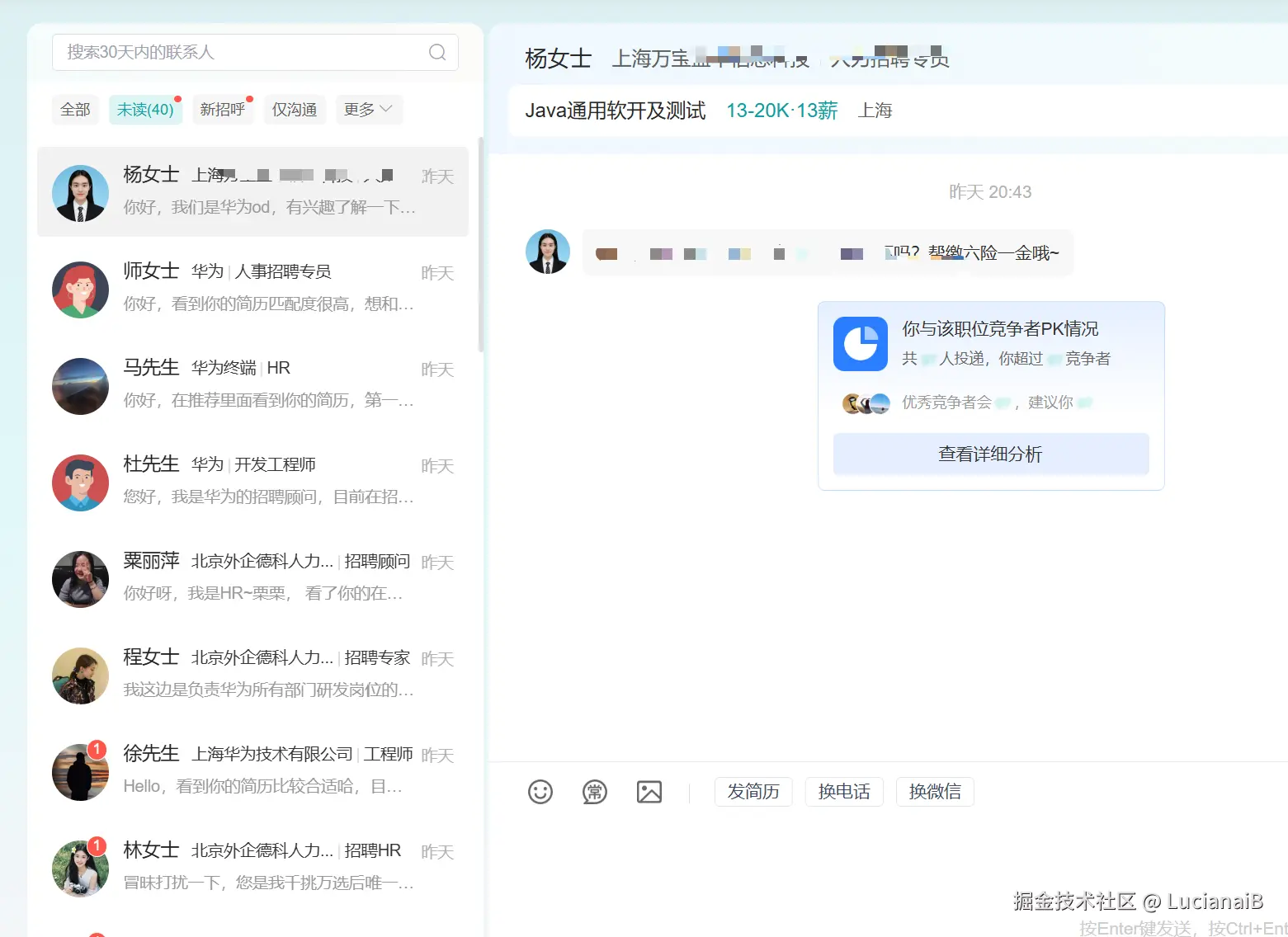Select the 仅沟通 filter tab
Viewport: 1288px width, 937px height.
pos(295,110)
